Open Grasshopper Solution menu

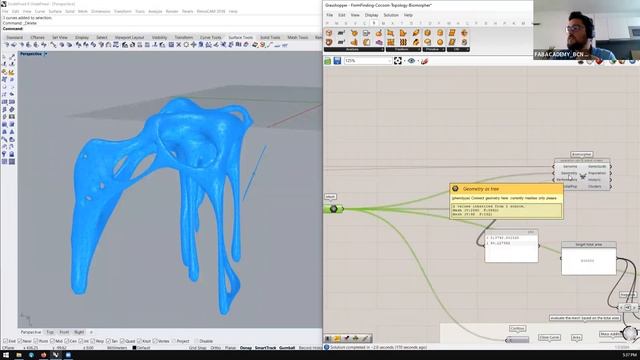pos(391,15)
